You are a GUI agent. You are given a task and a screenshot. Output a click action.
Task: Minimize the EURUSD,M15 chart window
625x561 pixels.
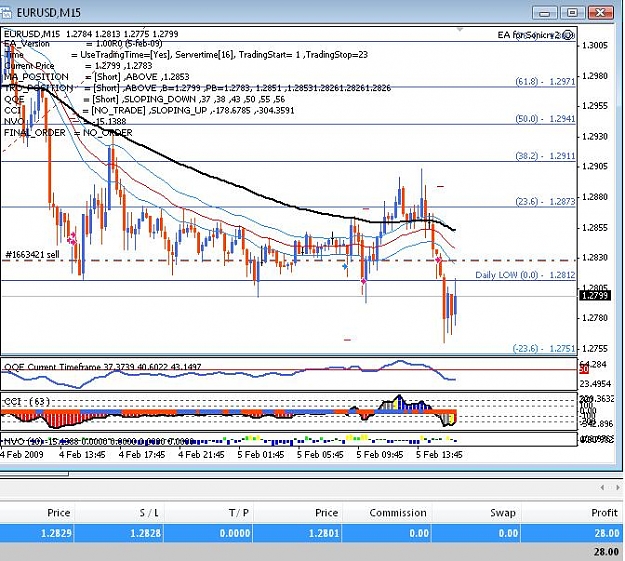click(x=544, y=13)
